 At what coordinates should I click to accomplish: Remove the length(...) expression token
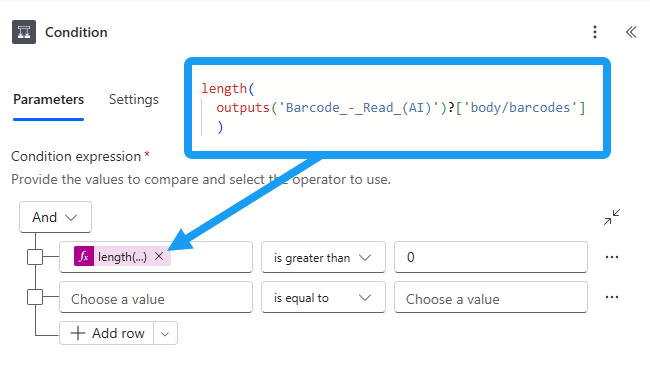tap(159, 256)
